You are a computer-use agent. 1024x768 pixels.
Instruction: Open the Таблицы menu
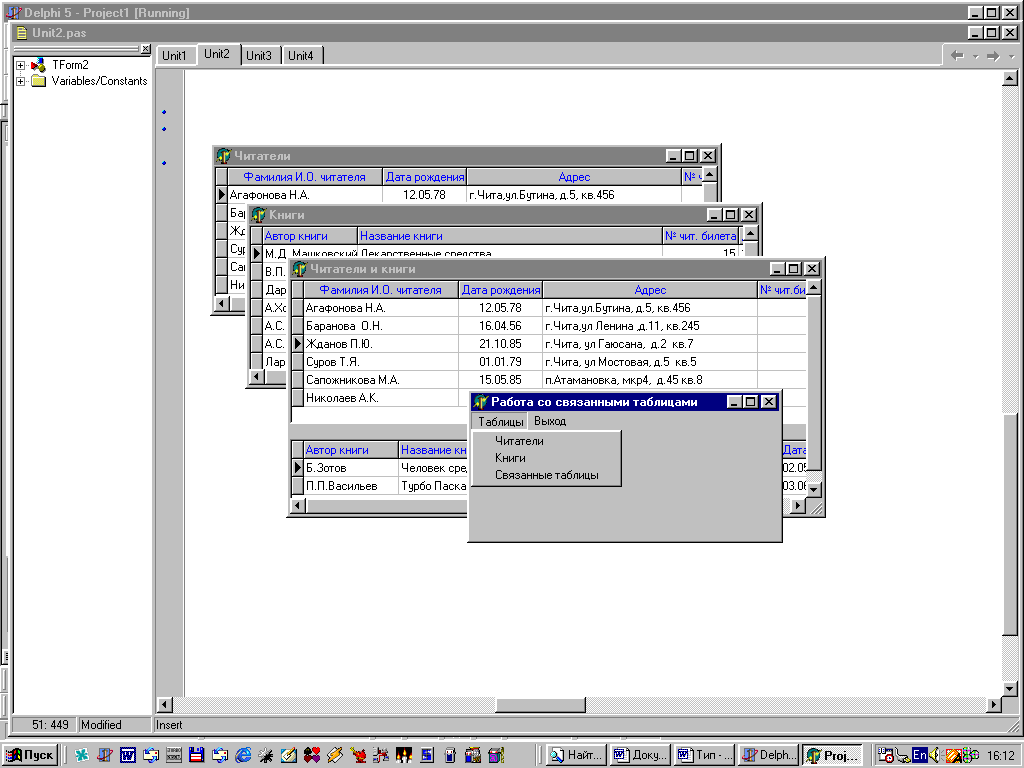(x=500, y=421)
